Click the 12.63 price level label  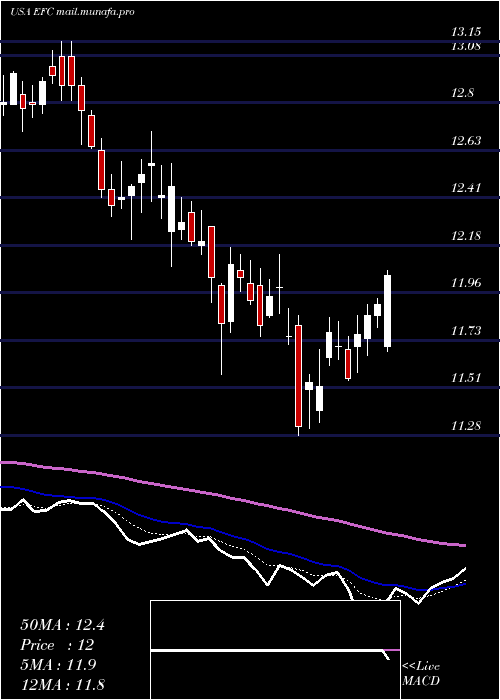click(466, 141)
